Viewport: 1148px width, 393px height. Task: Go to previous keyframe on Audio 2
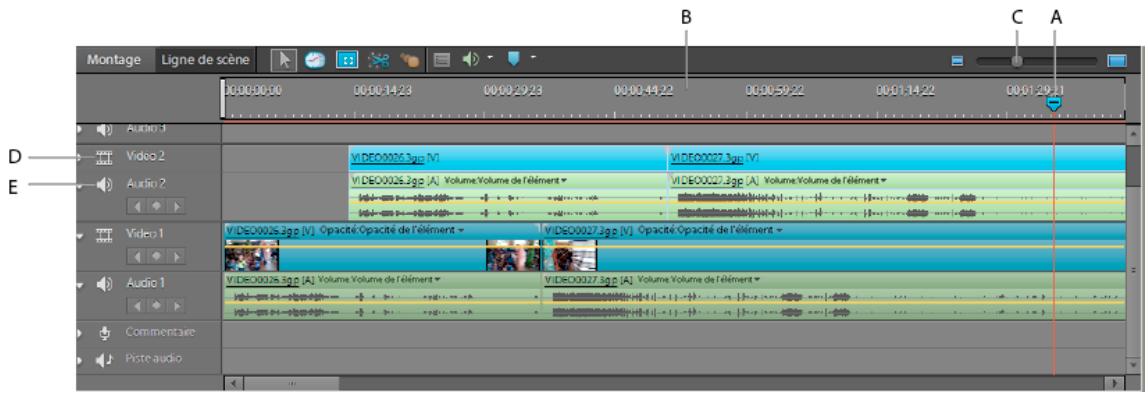tap(138, 207)
